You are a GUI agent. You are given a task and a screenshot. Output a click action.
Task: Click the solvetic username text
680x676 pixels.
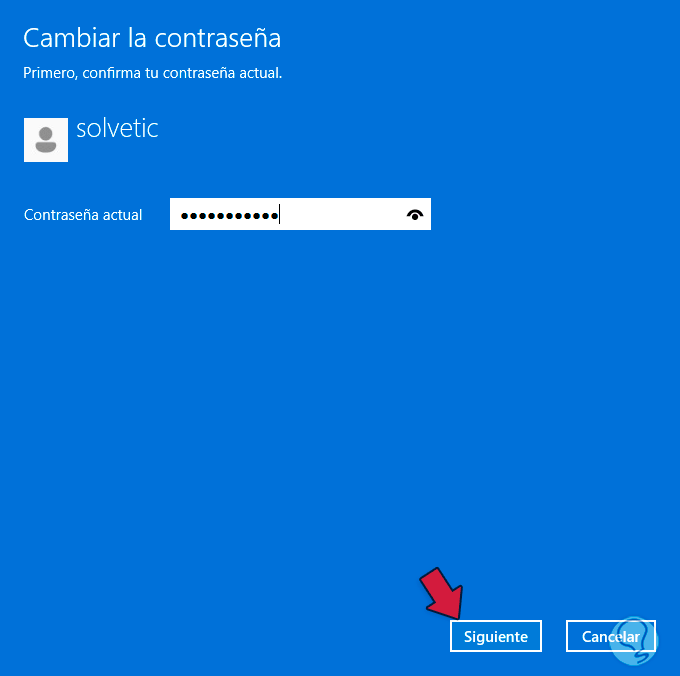coord(117,128)
